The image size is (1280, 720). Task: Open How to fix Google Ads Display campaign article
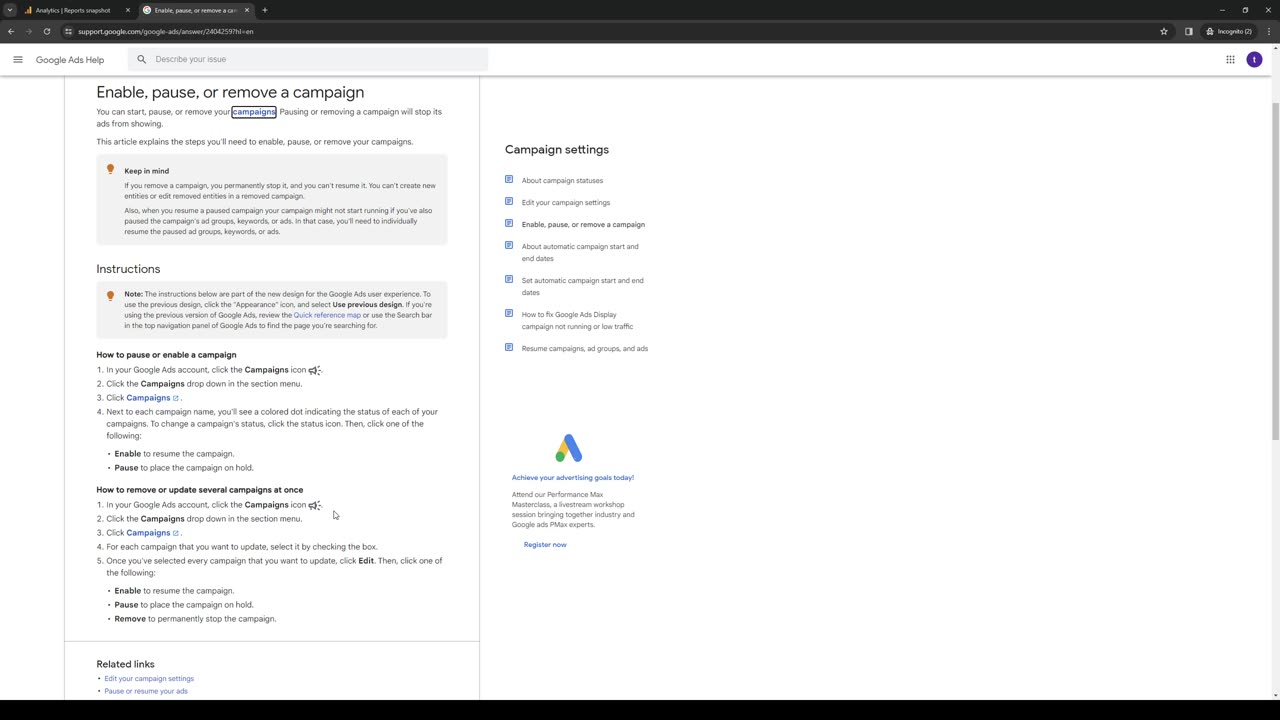click(577, 320)
